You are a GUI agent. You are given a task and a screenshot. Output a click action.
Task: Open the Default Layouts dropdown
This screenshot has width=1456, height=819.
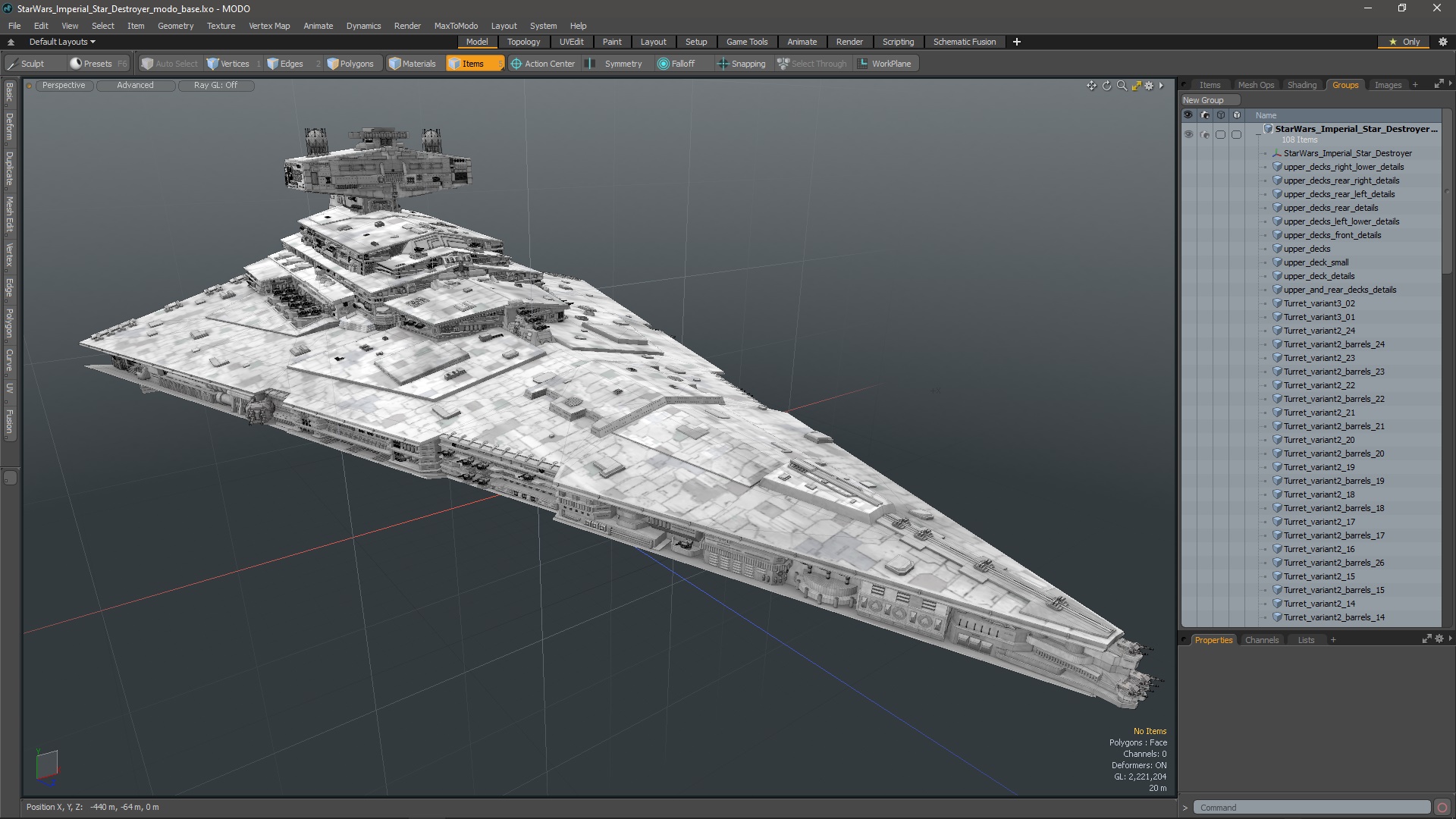pyautogui.click(x=62, y=42)
